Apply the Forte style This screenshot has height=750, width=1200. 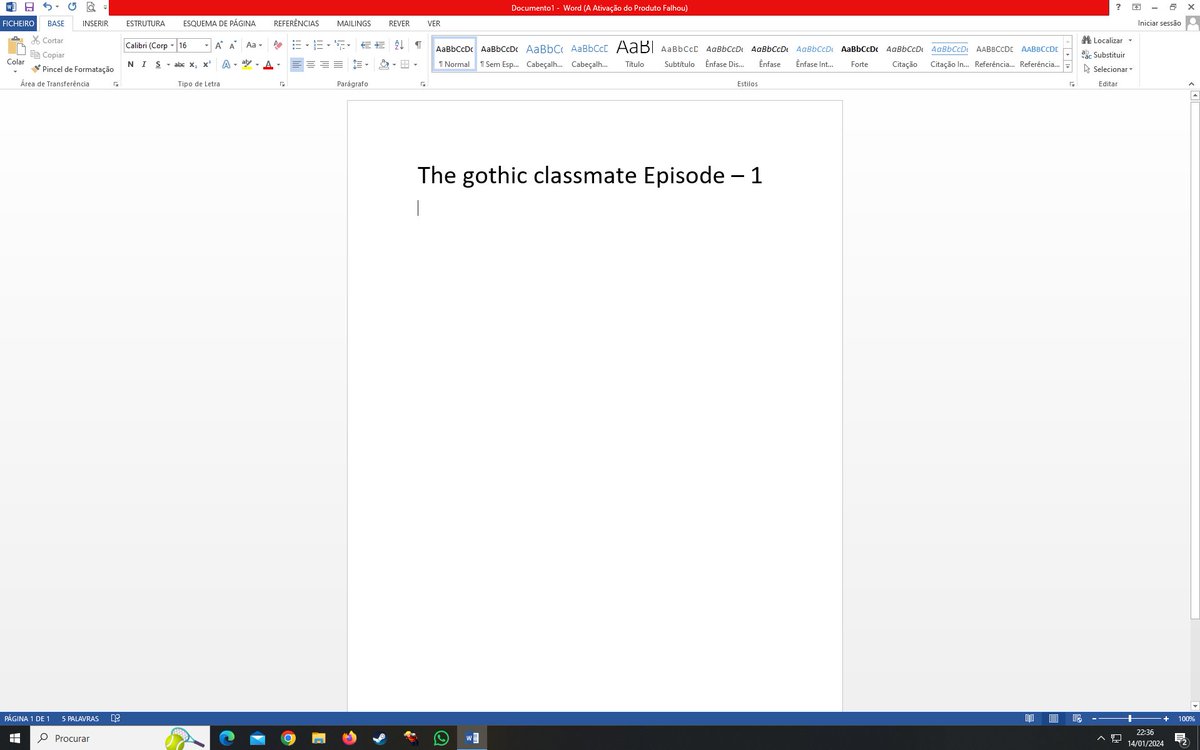point(859,55)
